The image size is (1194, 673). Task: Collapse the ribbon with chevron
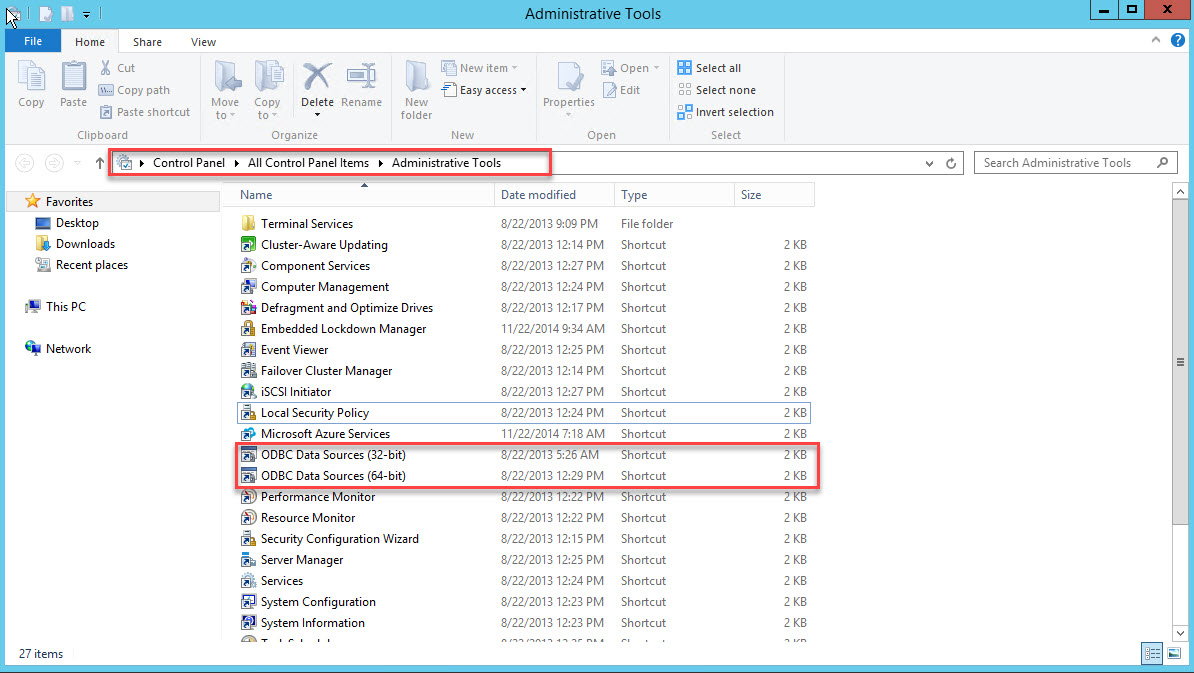pos(1156,40)
